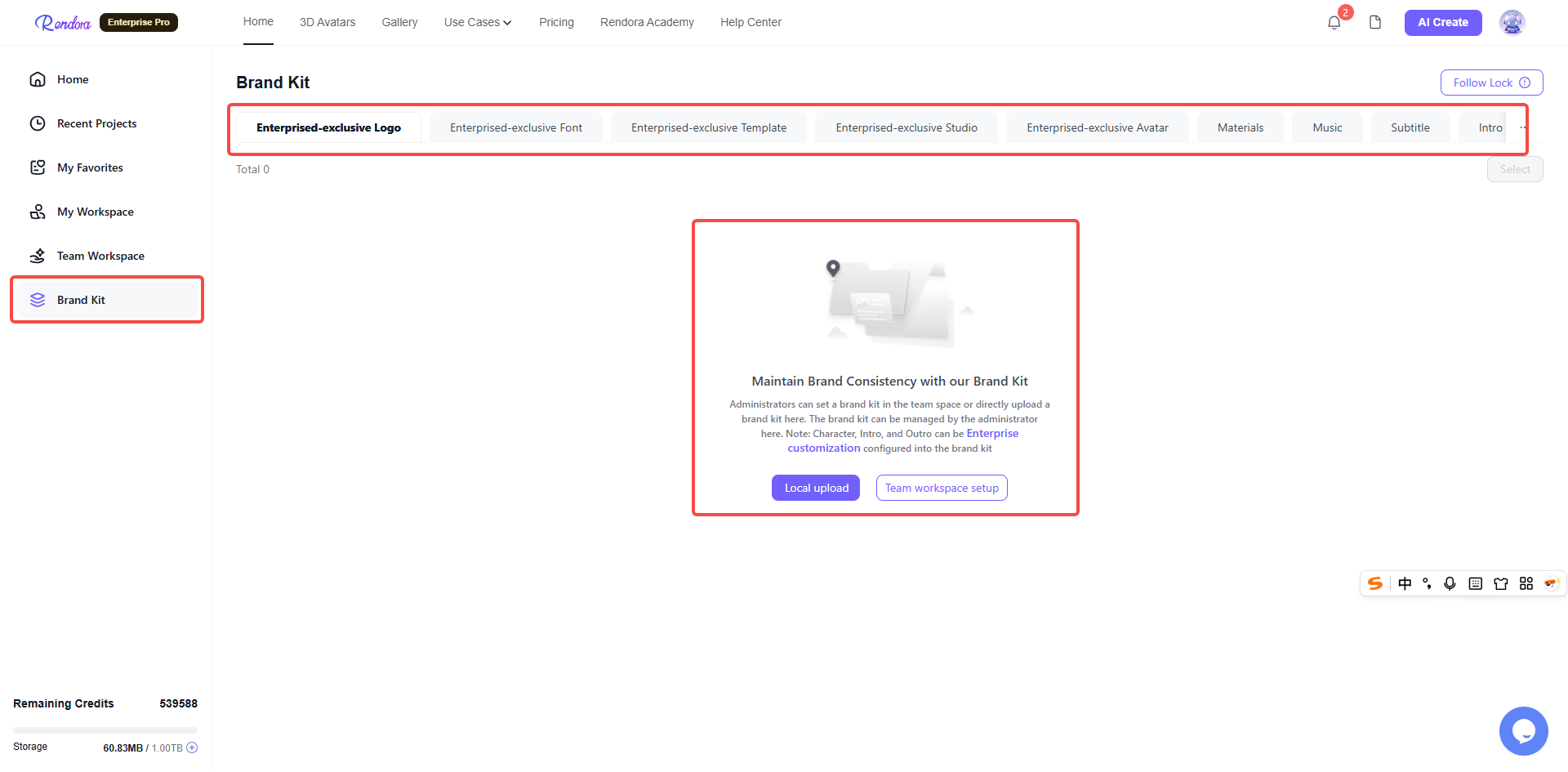Click the Team Workspace icon
Screen dimensions: 1568x772
pyautogui.click(x=38, y=256)
